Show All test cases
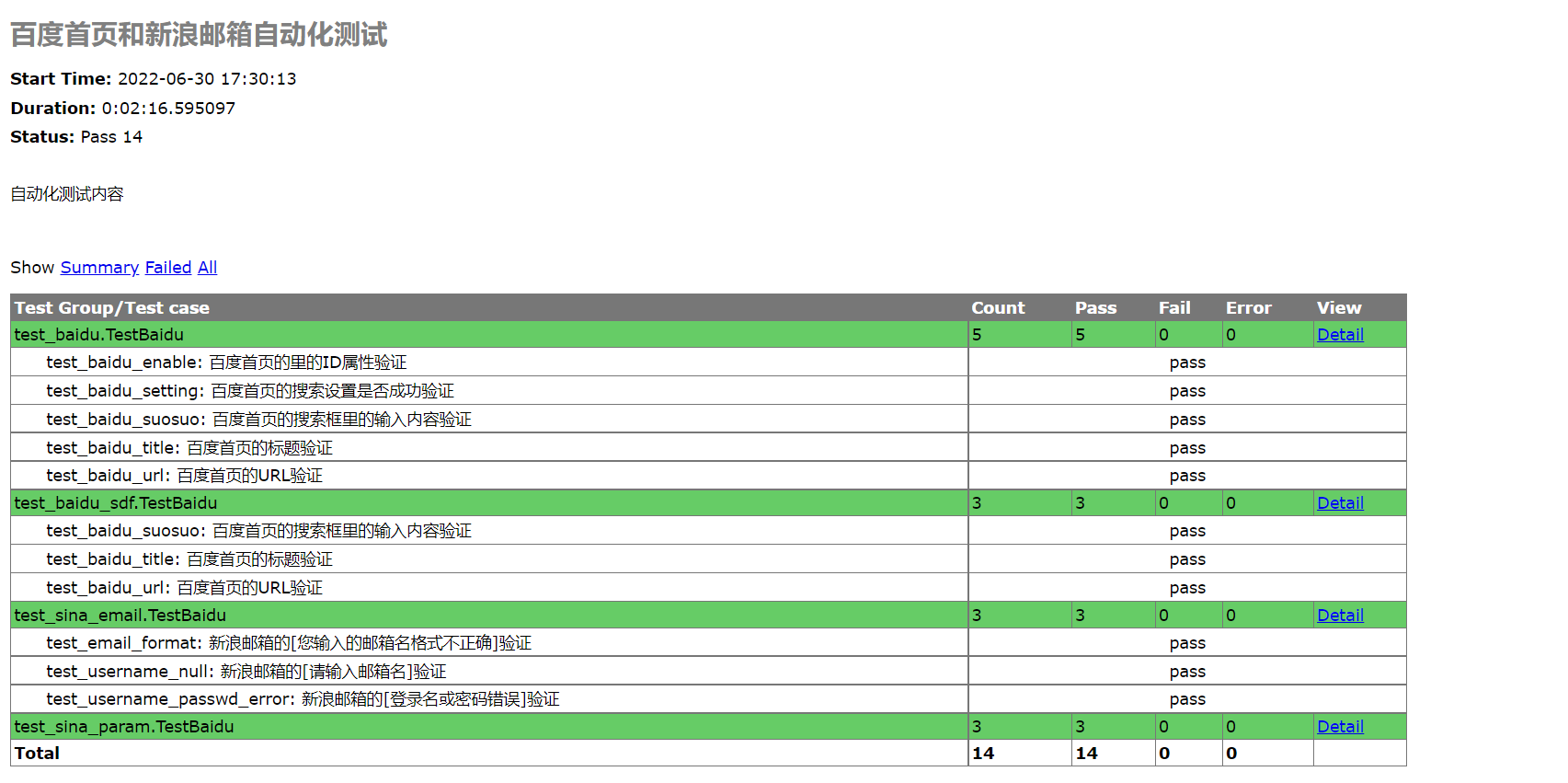This screenshot has height=783, width=1568. point(208,268)
